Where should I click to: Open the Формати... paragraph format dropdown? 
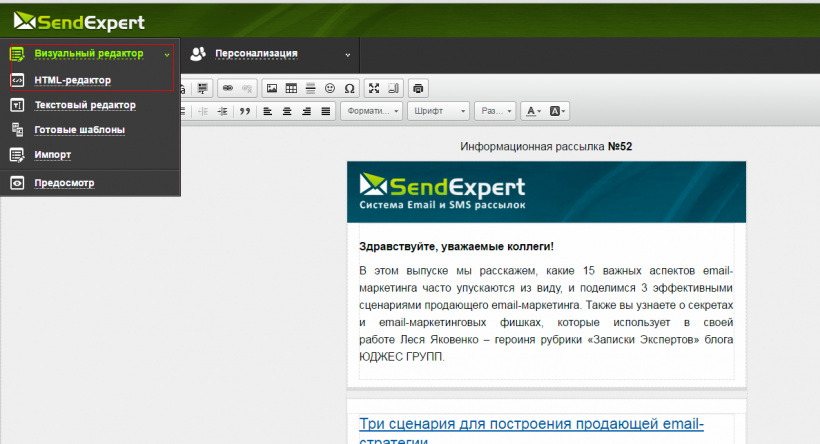point(371,111)
